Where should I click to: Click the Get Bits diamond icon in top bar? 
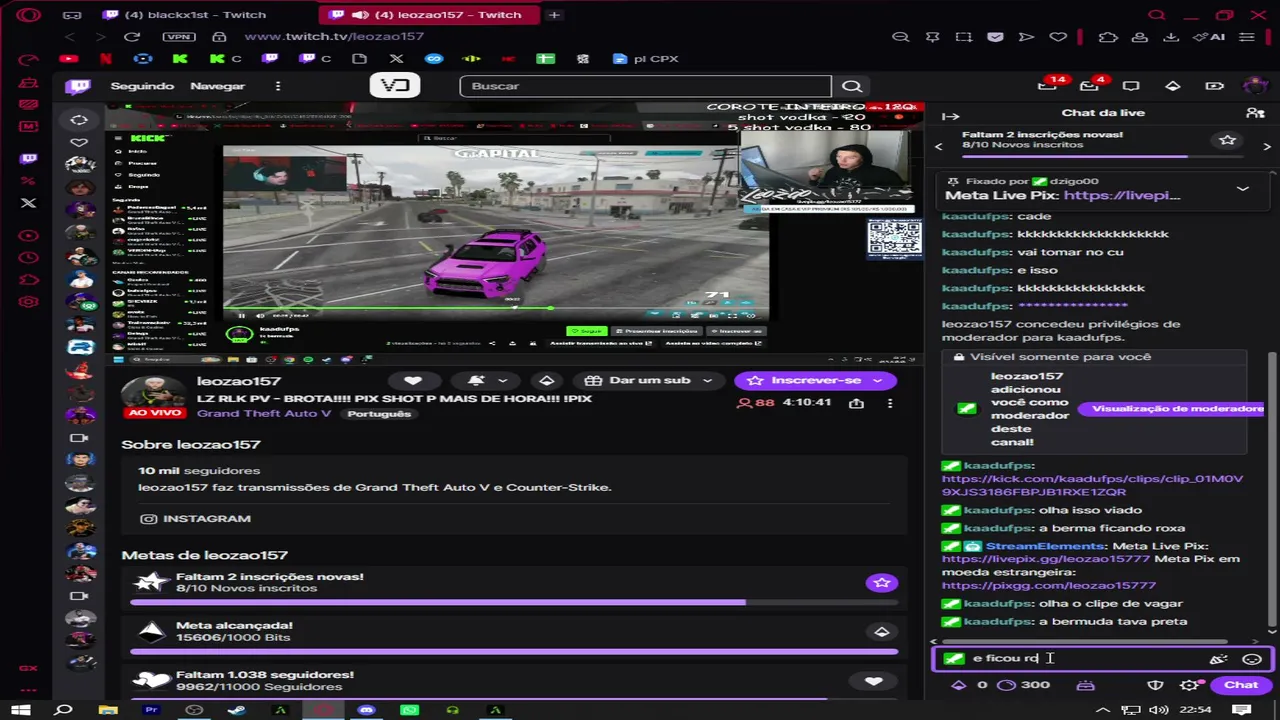(1173, 86)
